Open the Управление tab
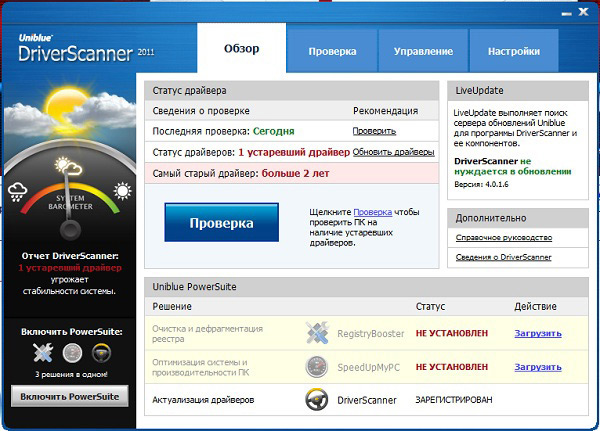 point(423,51)
